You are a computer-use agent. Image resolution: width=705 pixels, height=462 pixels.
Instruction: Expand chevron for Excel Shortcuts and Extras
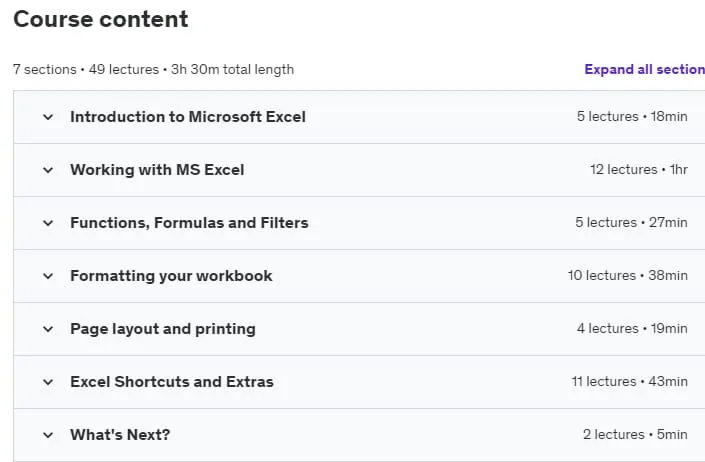pyautogui.click(x=48, y=382)
